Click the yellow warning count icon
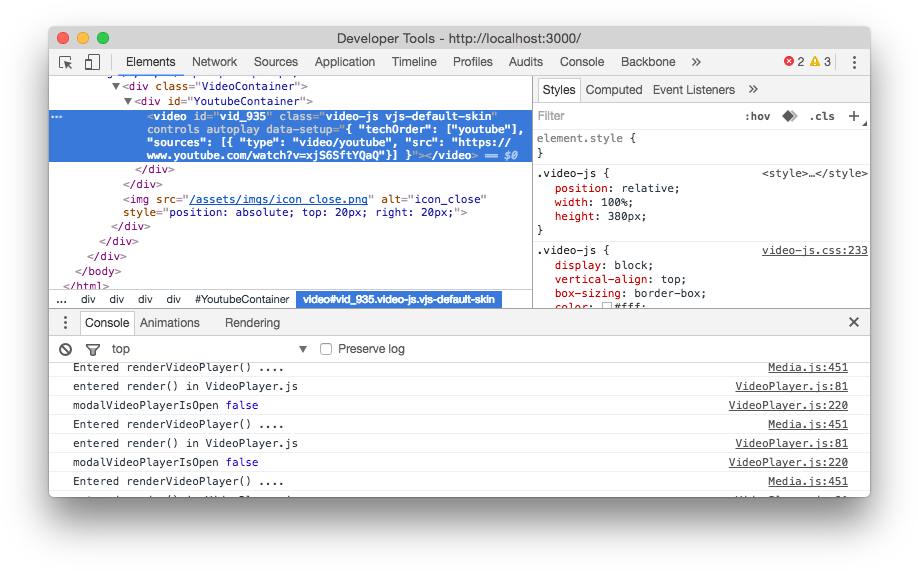918x571 pixels. point(814,61)
